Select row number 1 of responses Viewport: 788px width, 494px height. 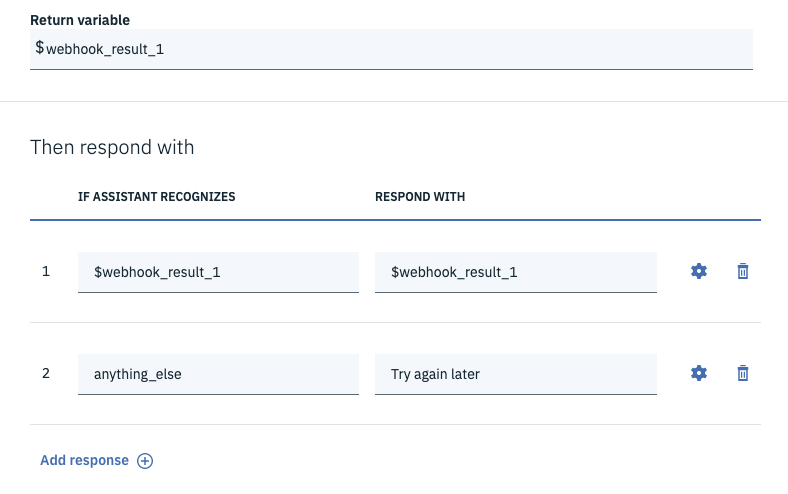click(46, 271)
